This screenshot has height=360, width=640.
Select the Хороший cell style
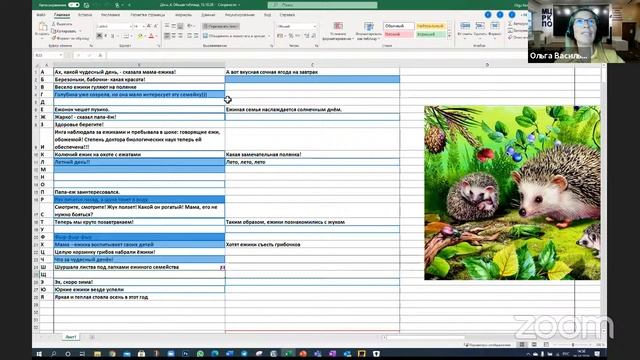pos(430,35)
